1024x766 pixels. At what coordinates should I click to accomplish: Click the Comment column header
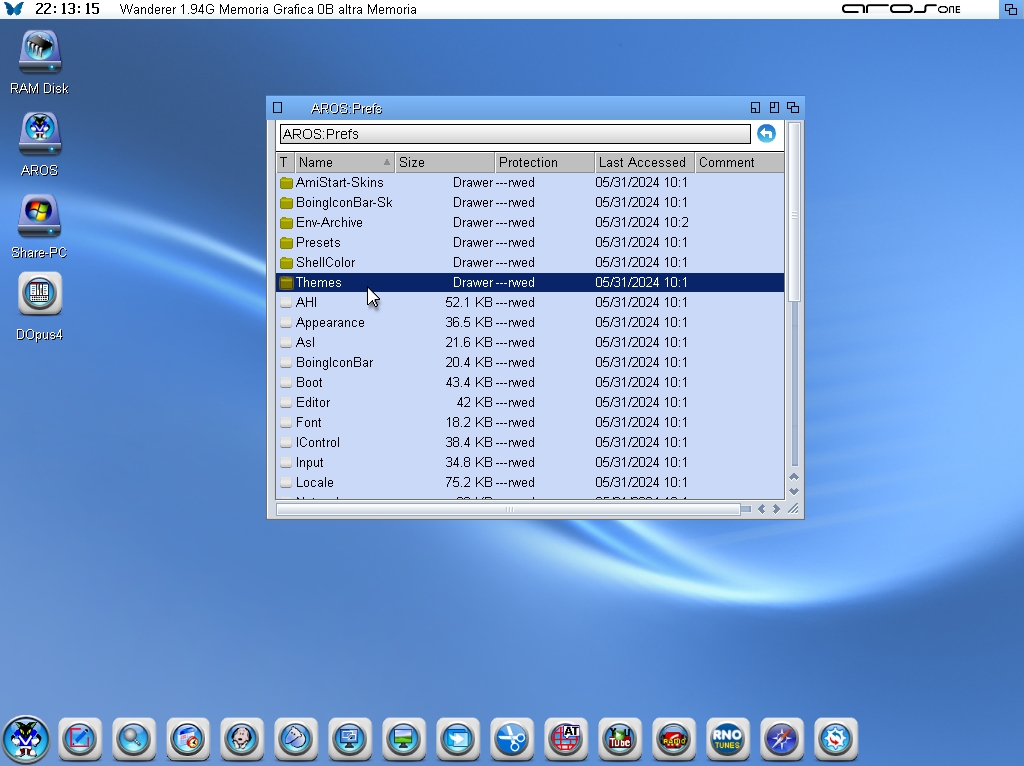[738, 162]
